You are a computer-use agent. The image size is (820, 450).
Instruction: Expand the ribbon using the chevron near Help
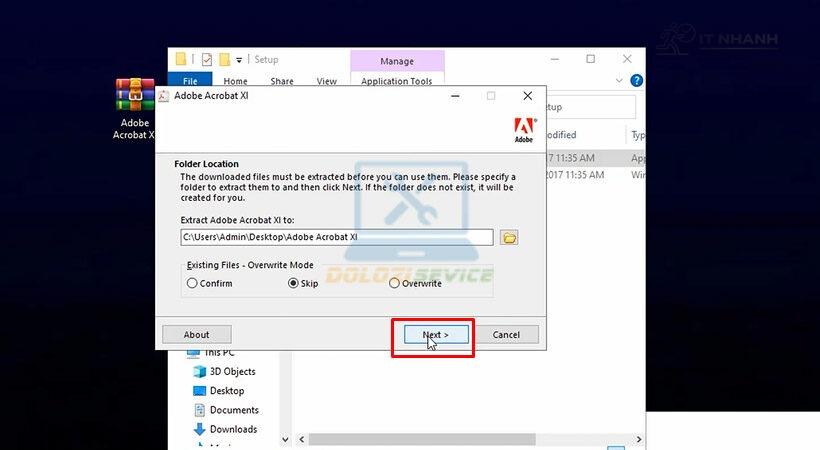tap(619, 81)
